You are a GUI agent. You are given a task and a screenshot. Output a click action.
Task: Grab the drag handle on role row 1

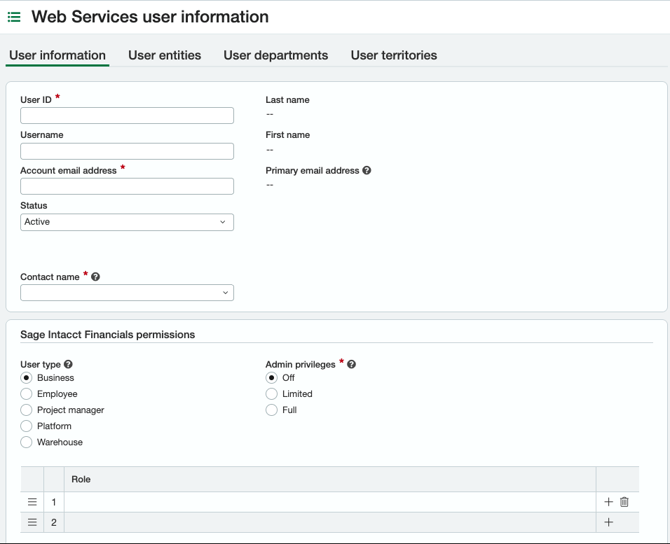[32, 502]
